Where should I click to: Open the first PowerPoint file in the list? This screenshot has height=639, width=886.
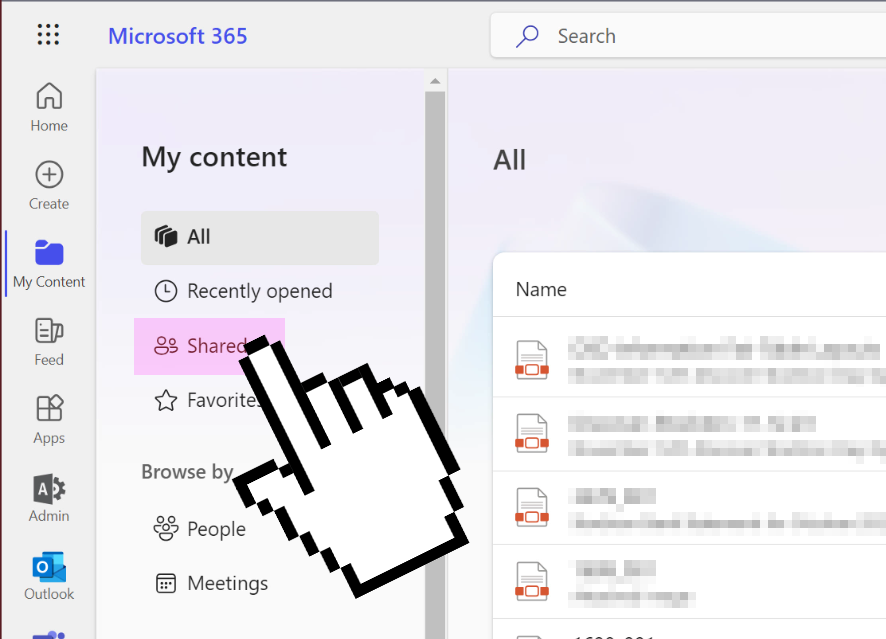(689, 359)
